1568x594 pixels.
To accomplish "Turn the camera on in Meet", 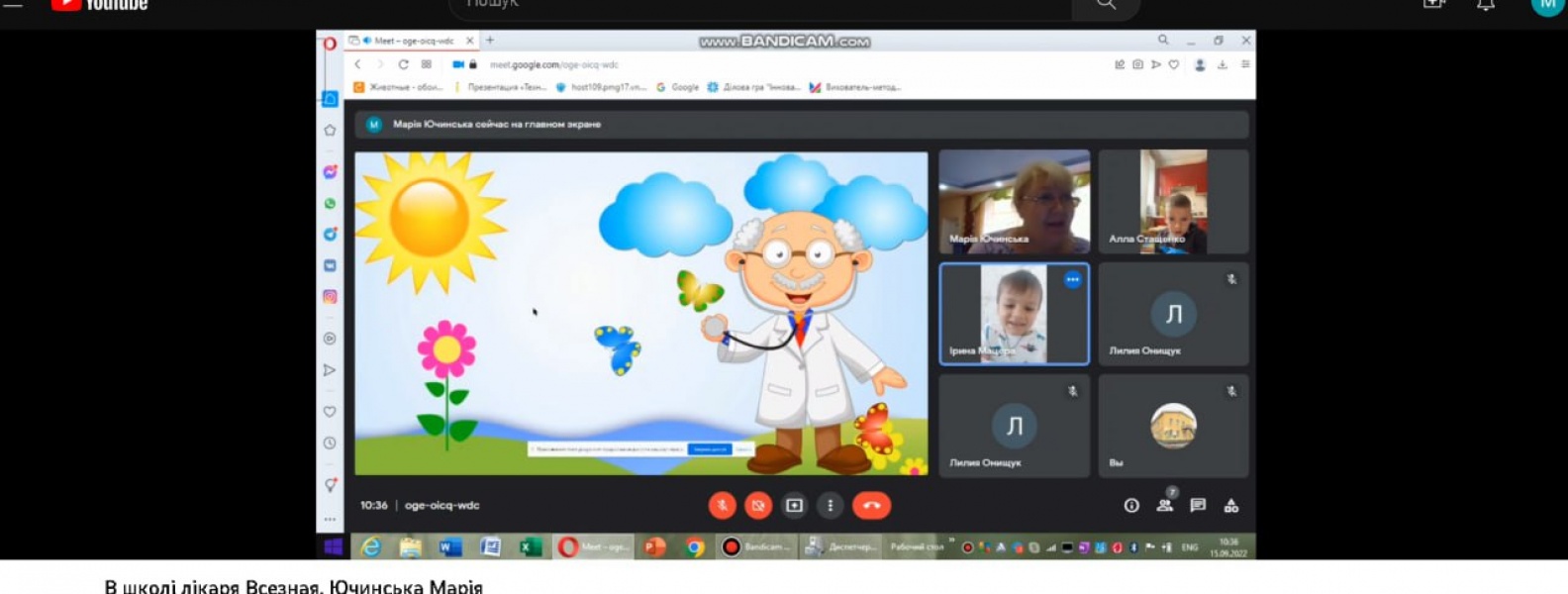I will 757,506.
